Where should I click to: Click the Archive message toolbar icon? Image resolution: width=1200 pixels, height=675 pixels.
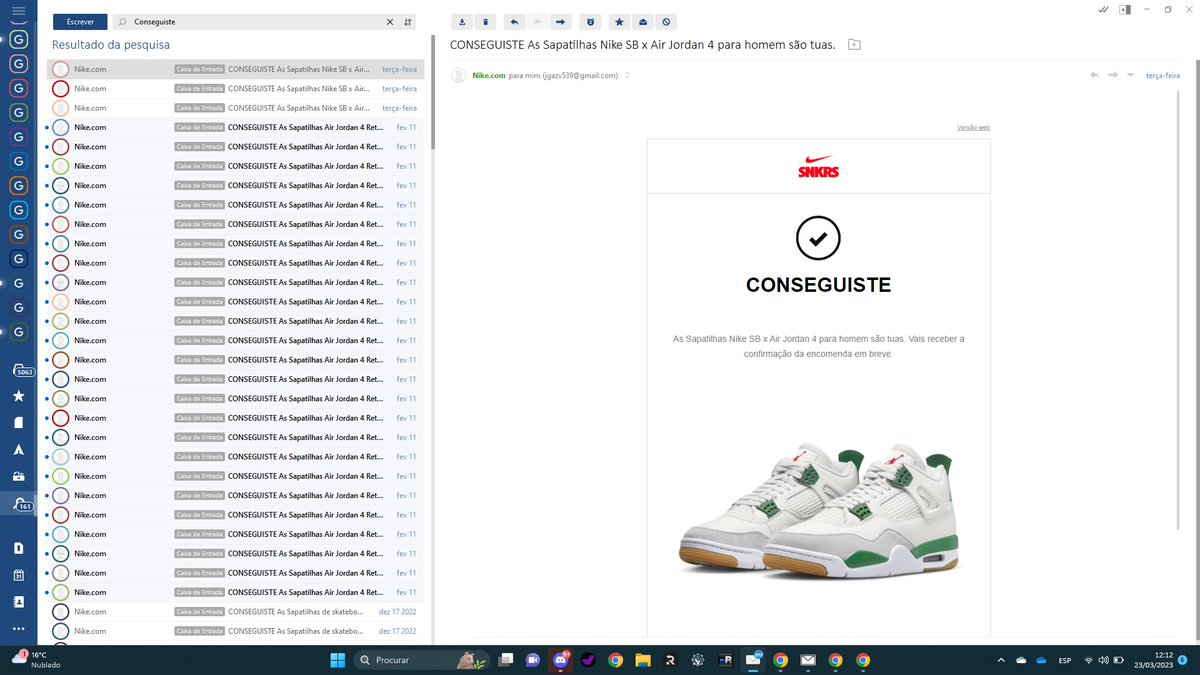point(463,21)
